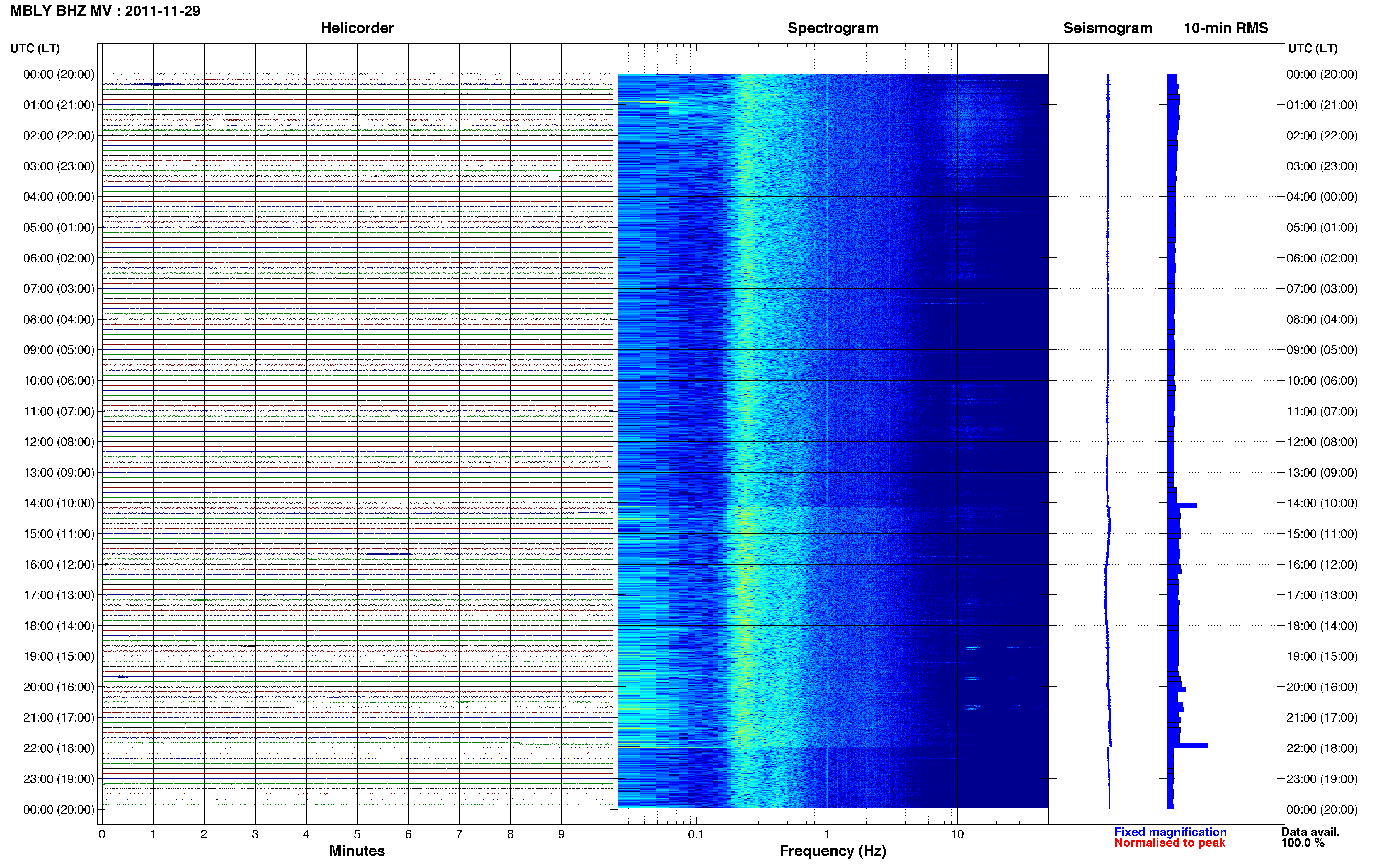
Task: Click the "0" tick on the Minutes axis
Action: tap(102, 834)
